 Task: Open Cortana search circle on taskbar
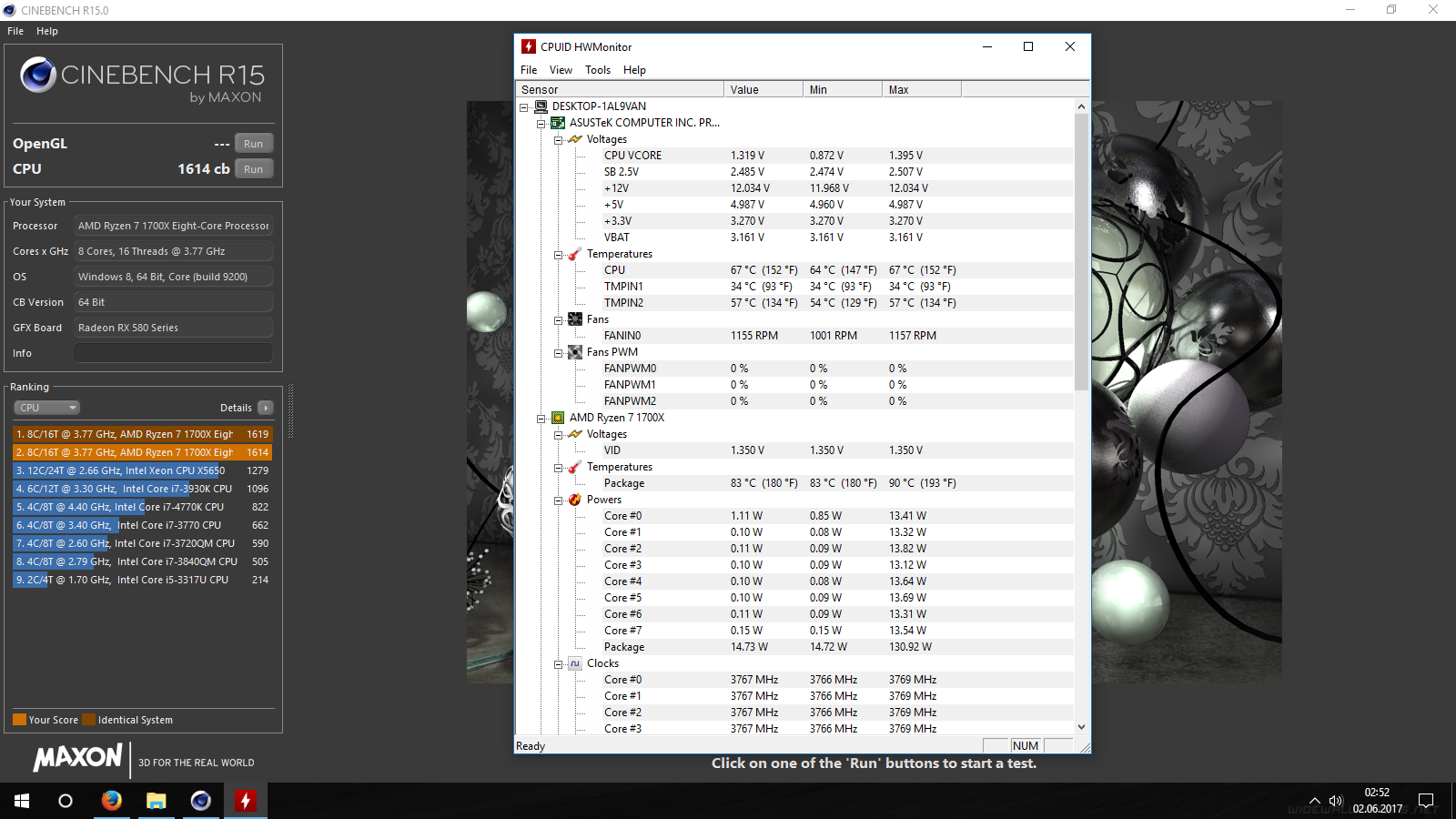tap(66, 801)
